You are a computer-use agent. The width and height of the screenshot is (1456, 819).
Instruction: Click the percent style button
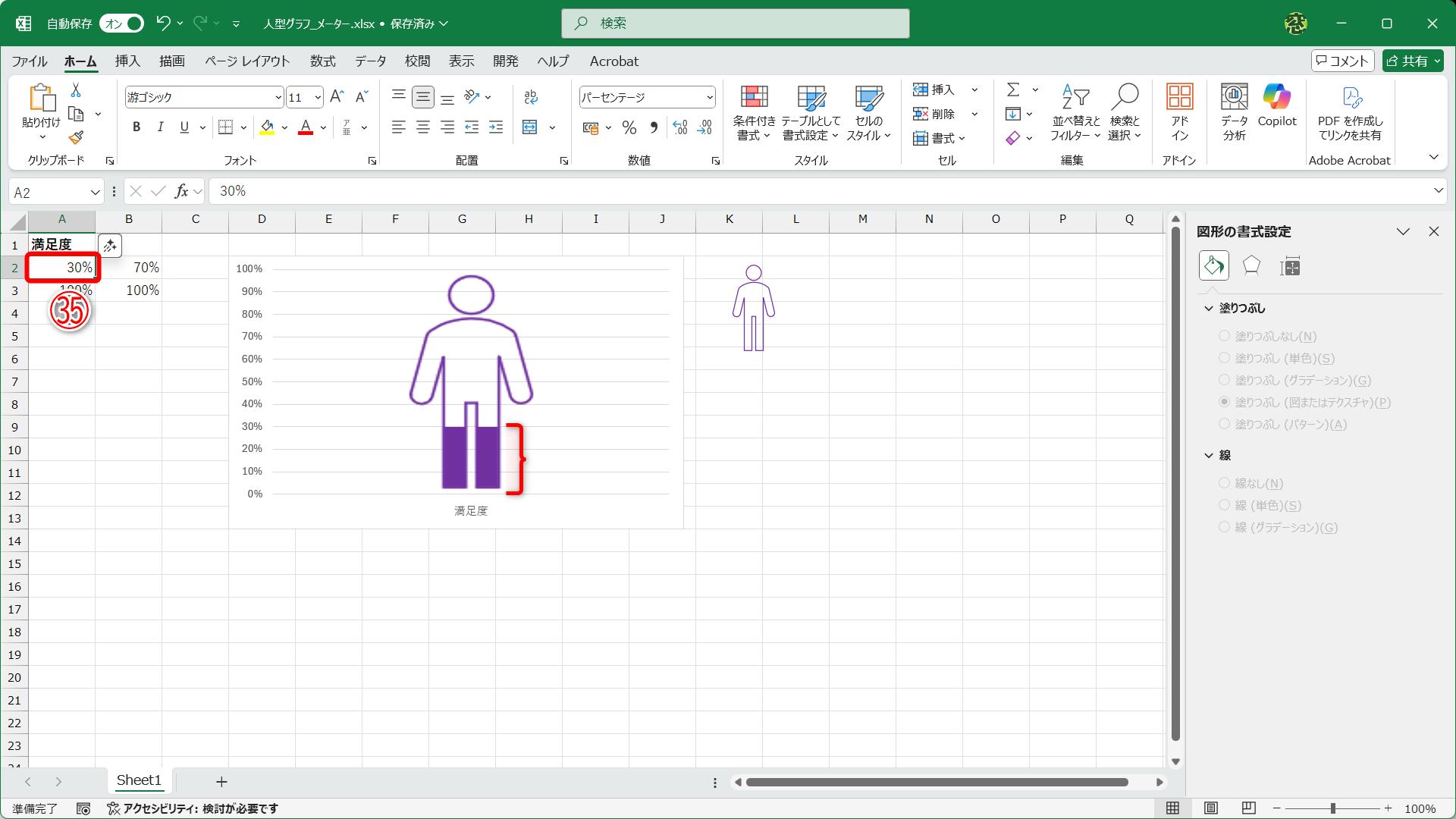coord(629,127)
